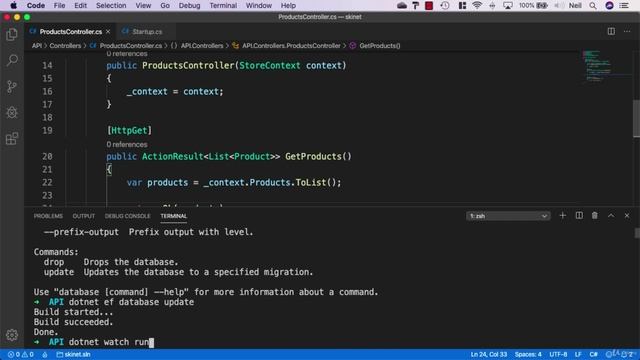Change file encoding via UTF-8
Viewport: 640px width, 360px height.
pyautogui.click(x=558, y=354)
